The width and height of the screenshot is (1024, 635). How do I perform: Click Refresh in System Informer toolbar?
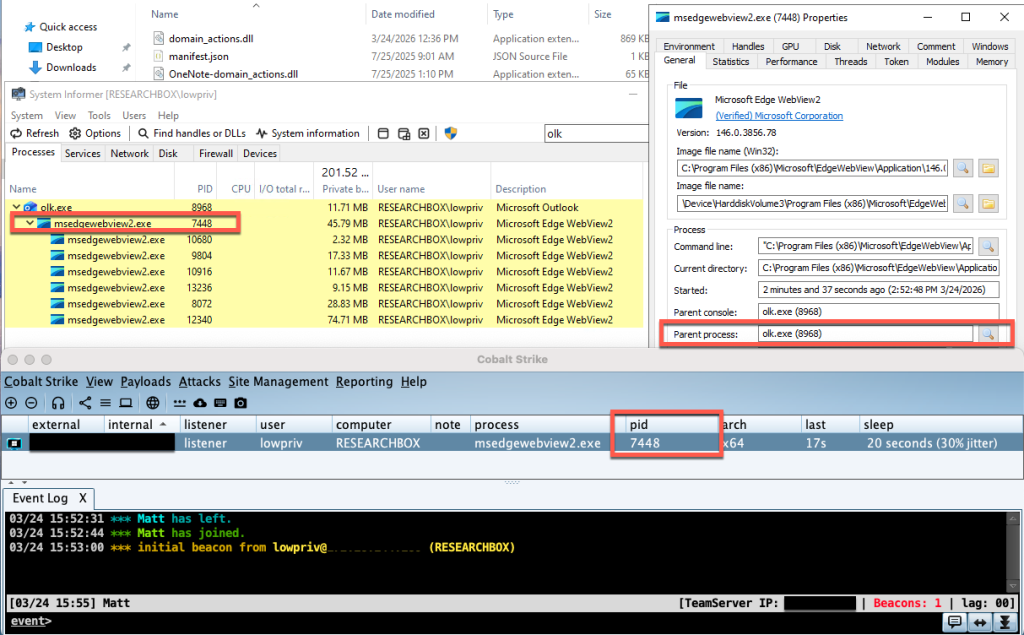tap(35, 133)
